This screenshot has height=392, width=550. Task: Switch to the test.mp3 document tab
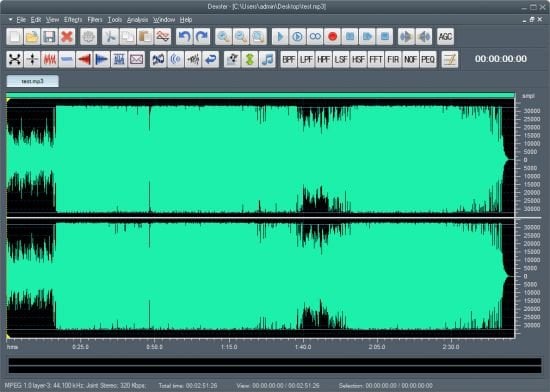click(33, 81)
